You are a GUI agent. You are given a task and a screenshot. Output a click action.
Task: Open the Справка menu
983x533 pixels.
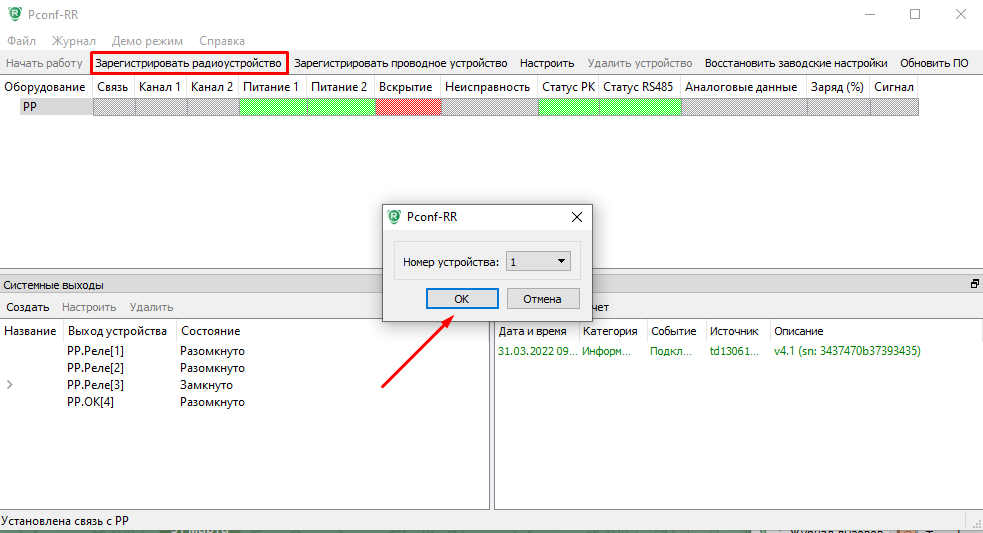click(222, 41)
